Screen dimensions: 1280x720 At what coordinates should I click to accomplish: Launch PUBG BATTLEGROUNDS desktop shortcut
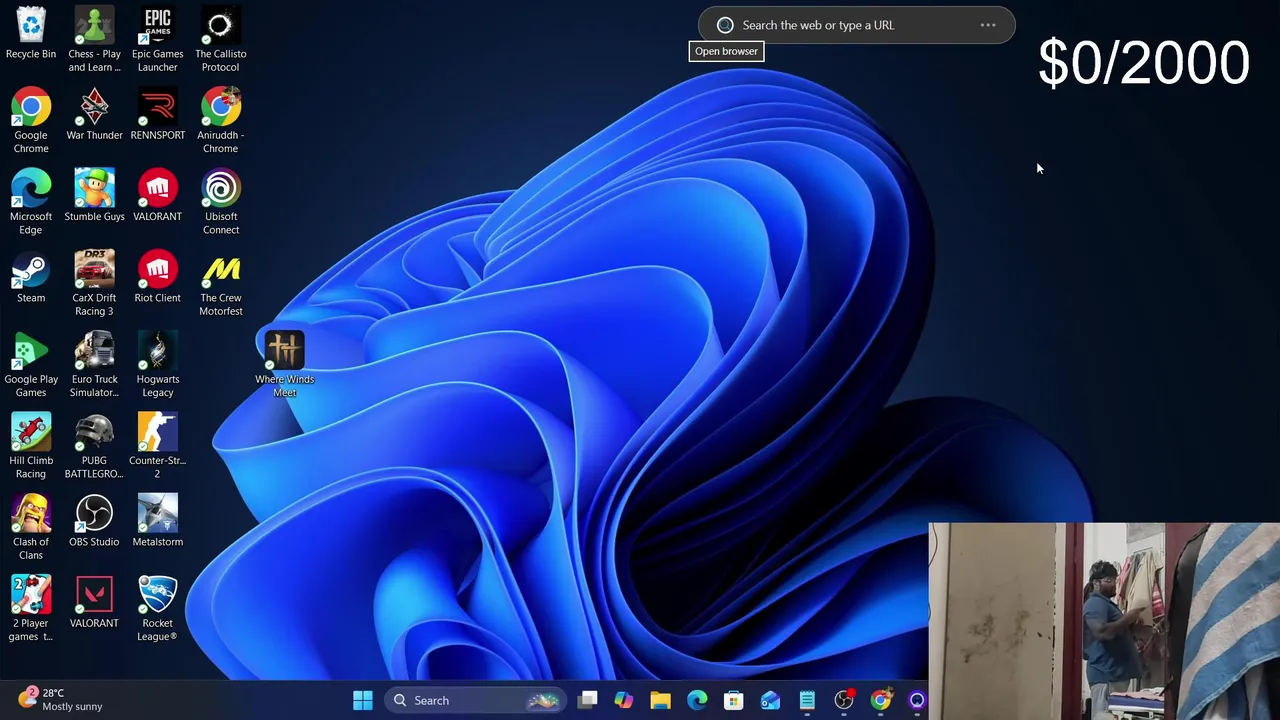click(x=94, y=446)
